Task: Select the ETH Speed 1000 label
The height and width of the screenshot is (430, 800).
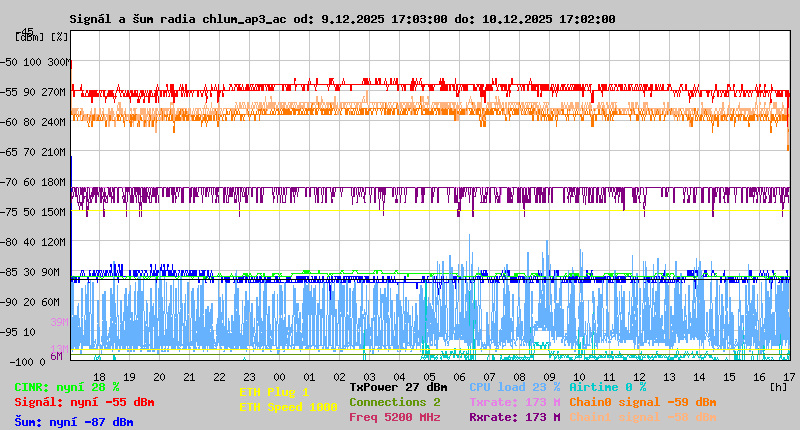Action: point(288,407)
